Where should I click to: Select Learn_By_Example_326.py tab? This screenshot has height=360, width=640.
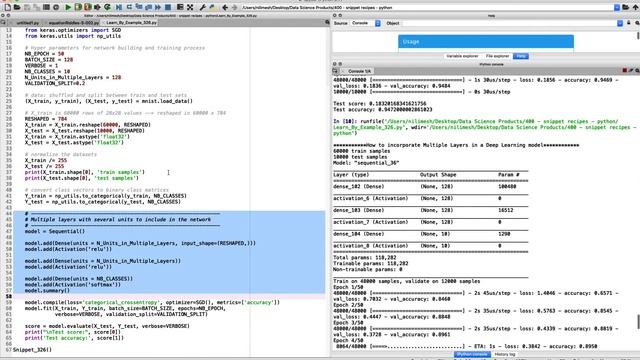pos(131,22)
